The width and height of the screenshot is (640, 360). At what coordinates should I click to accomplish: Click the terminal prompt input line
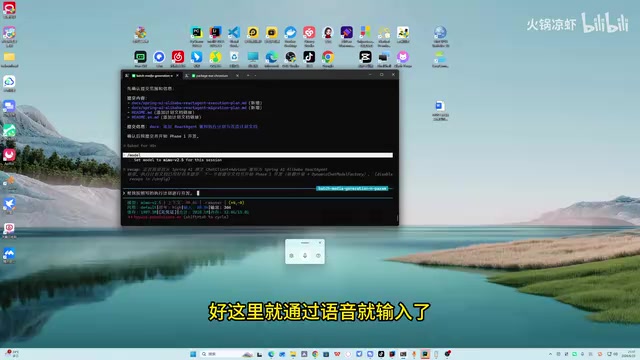[x=258, y=193]
